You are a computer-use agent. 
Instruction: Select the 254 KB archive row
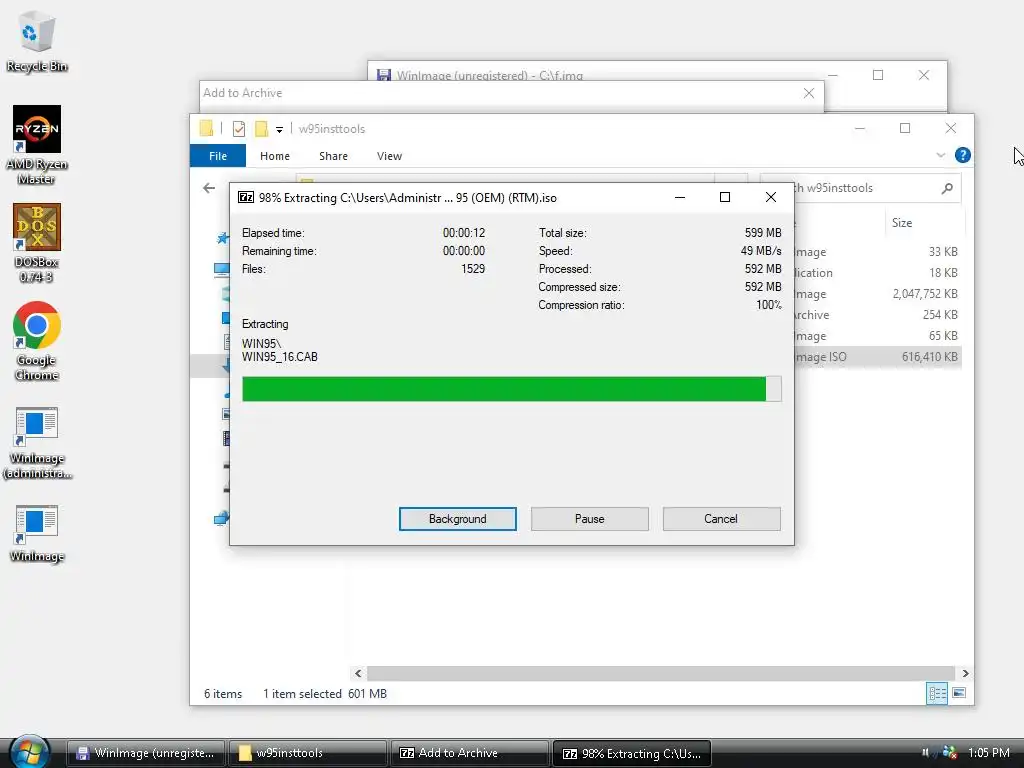[878, 315]
